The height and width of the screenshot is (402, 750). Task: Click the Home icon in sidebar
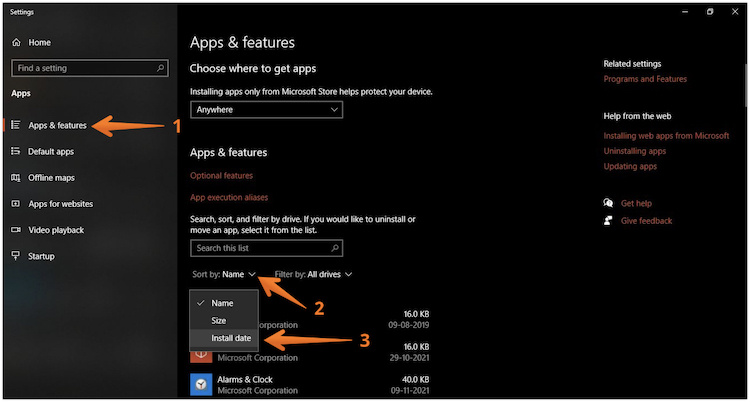[16, 43]
